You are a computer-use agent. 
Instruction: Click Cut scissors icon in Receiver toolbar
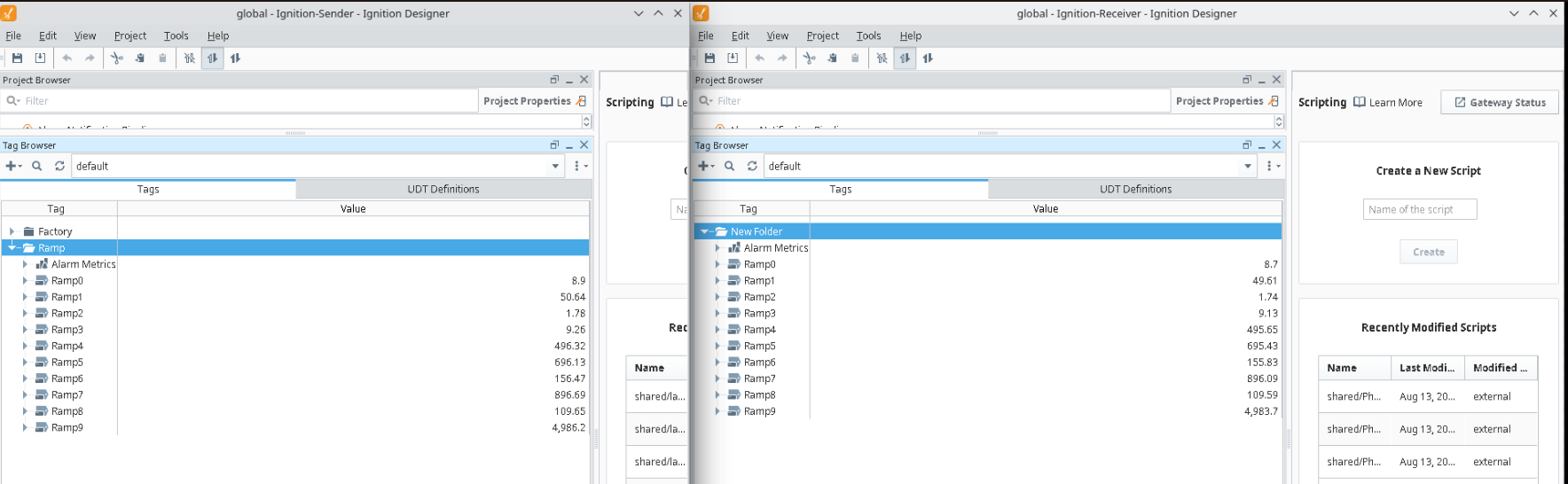tap(810, 59)
